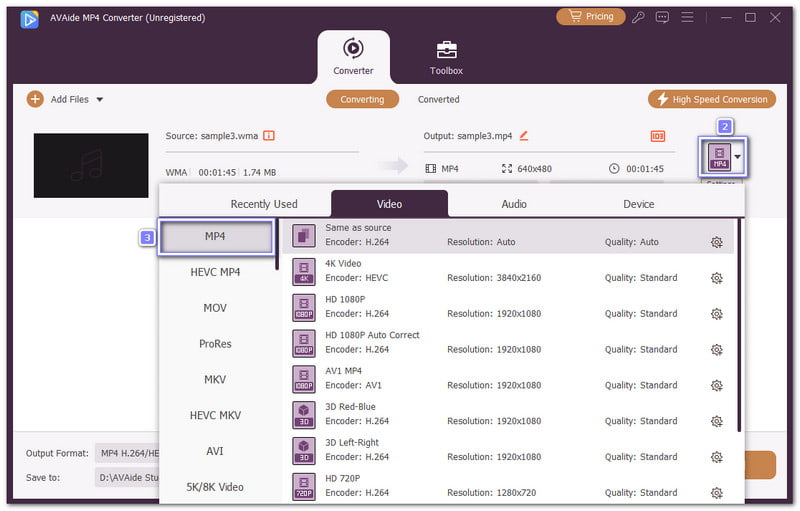Click the source info icon beside sample3.wma
The image size is (800, 511).
269,136
